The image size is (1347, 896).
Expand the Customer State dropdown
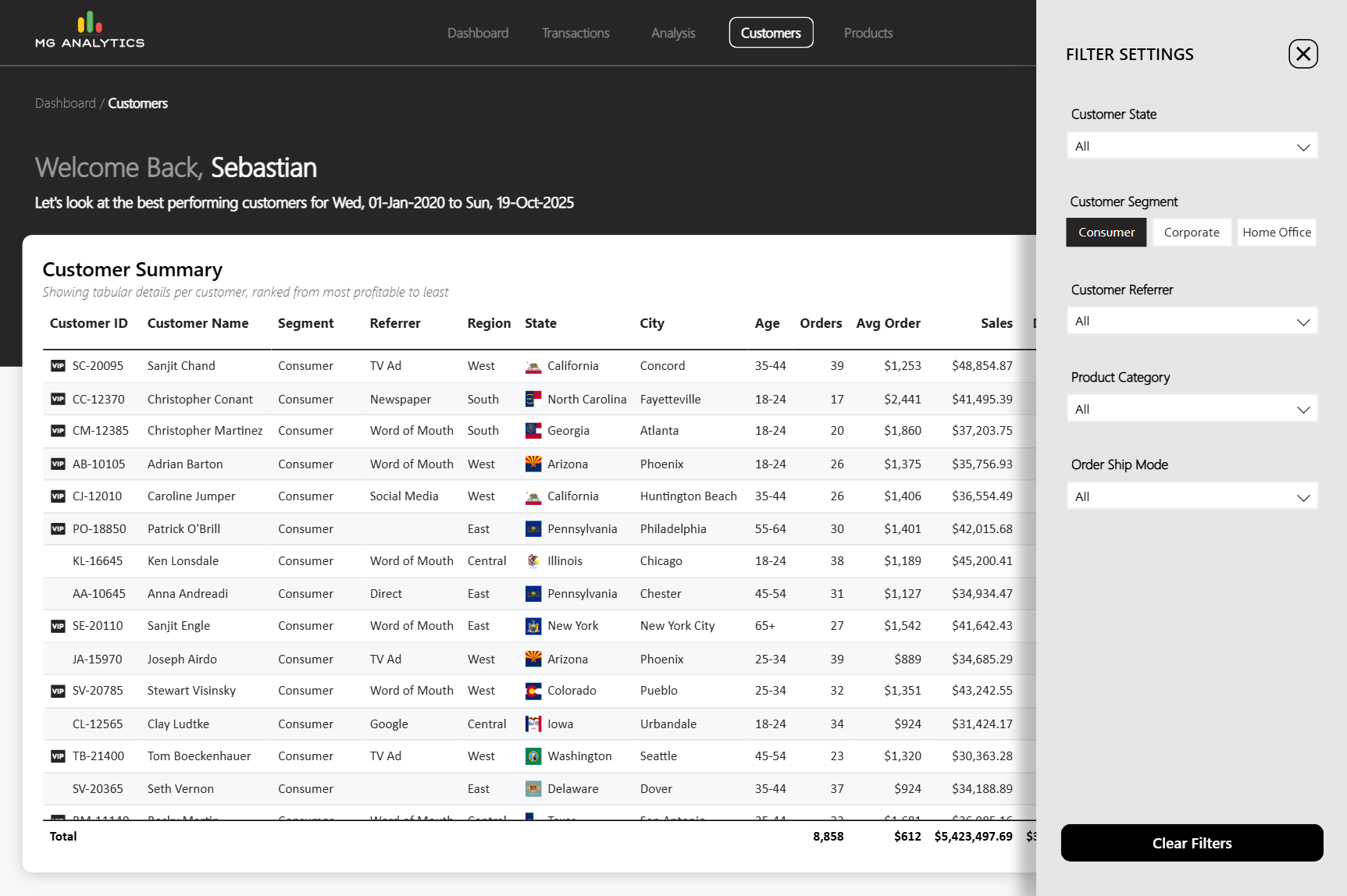click(1192, 146)
